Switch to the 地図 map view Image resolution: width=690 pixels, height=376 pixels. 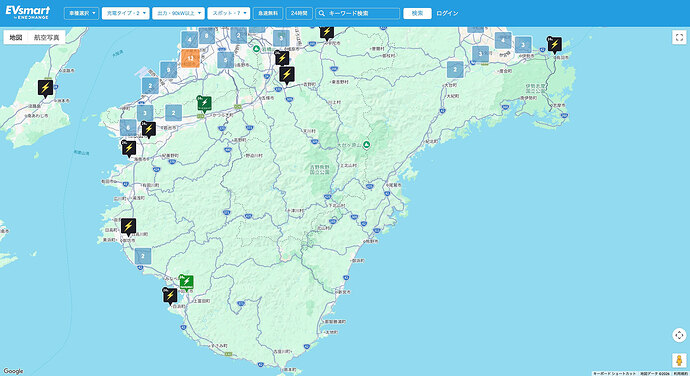click(16, 37)
